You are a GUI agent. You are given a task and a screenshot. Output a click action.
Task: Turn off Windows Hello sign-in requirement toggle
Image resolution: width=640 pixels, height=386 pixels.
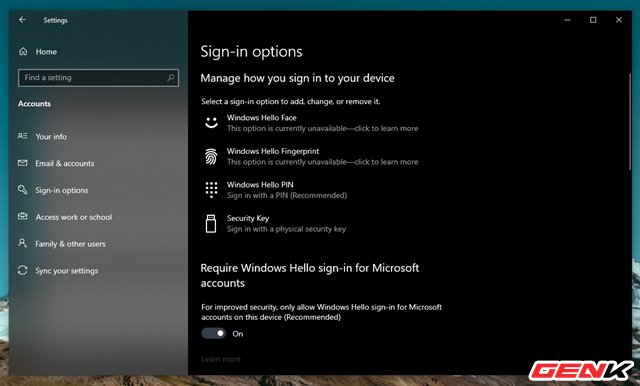[213, 333]
